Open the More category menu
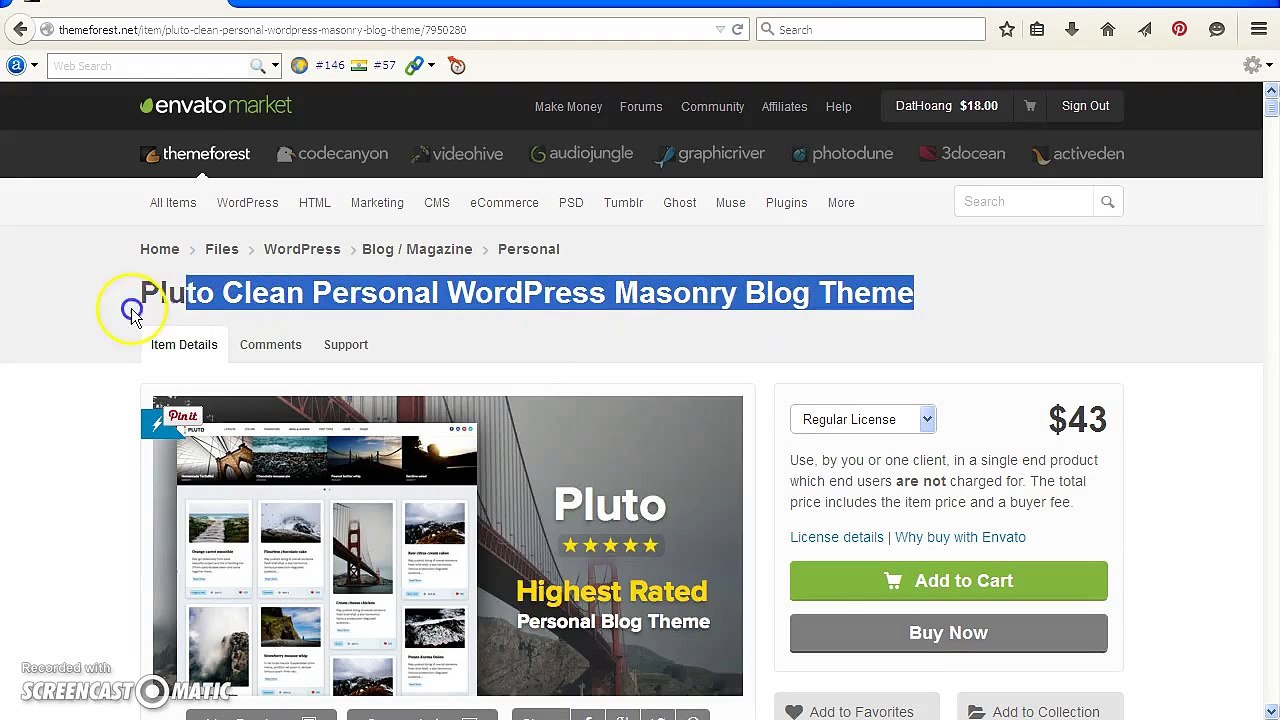Image resolution: width=1280 pixels, height=720 pixels. (x=841, y=203)
